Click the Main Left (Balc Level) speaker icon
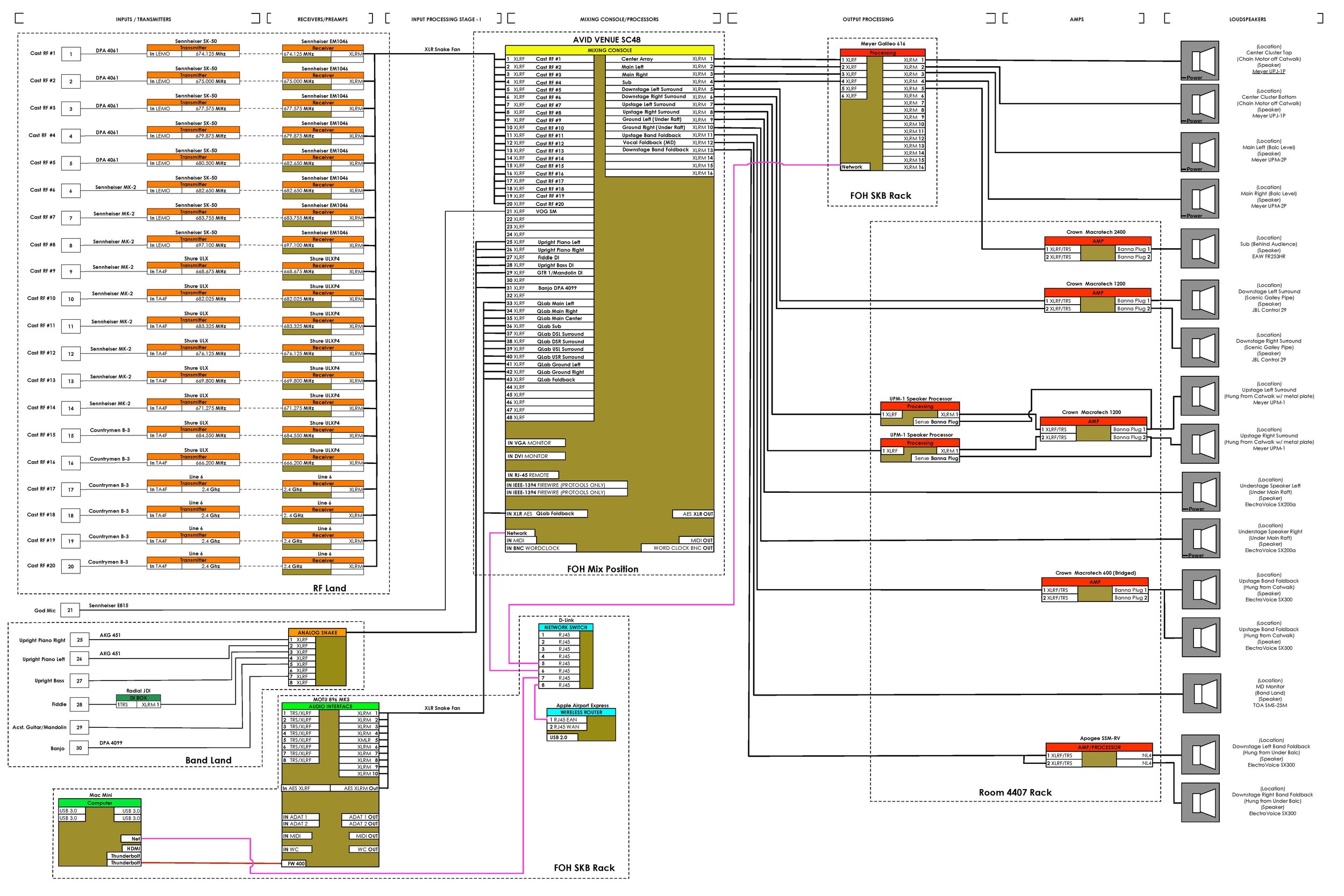Screen dimensions: 1344x896 [x=1200, y=153]
